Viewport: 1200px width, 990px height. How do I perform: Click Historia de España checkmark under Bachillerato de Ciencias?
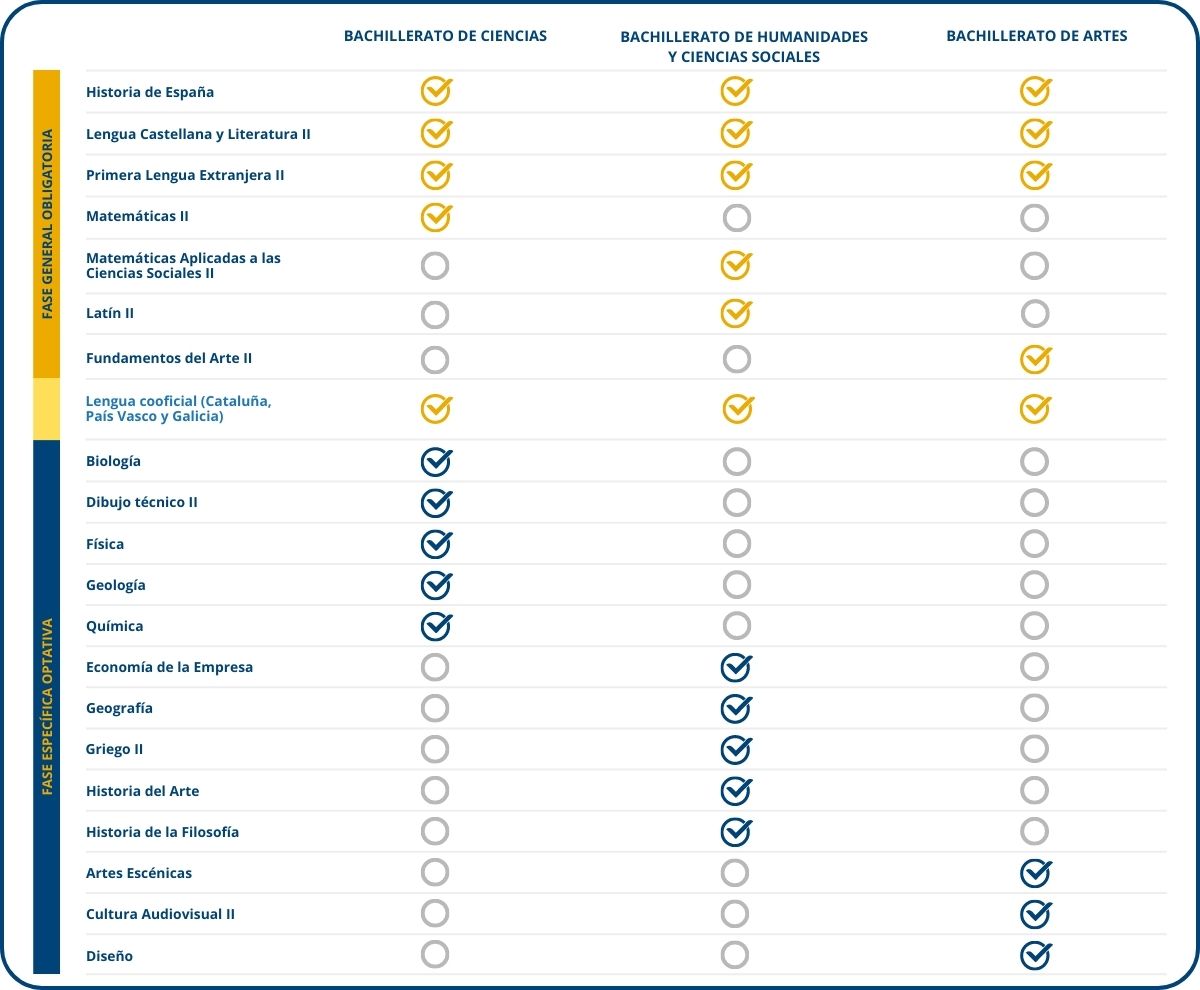click(435, 92)
